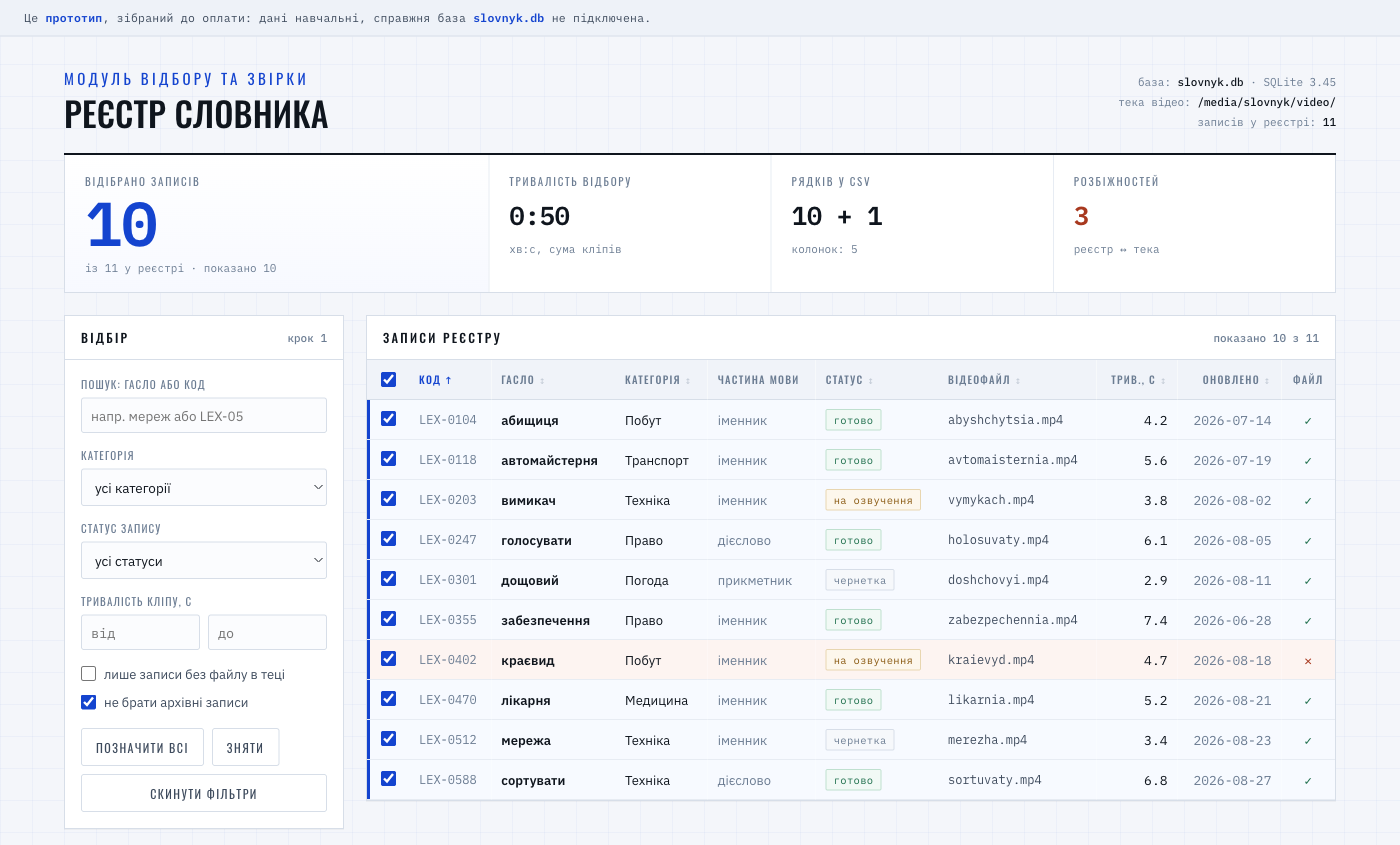The height and width of the screenshot is (845, 1400).
Task: Click the ПОЗНАЧИТИ ВСІ button
Action: [x=142, y=747]
